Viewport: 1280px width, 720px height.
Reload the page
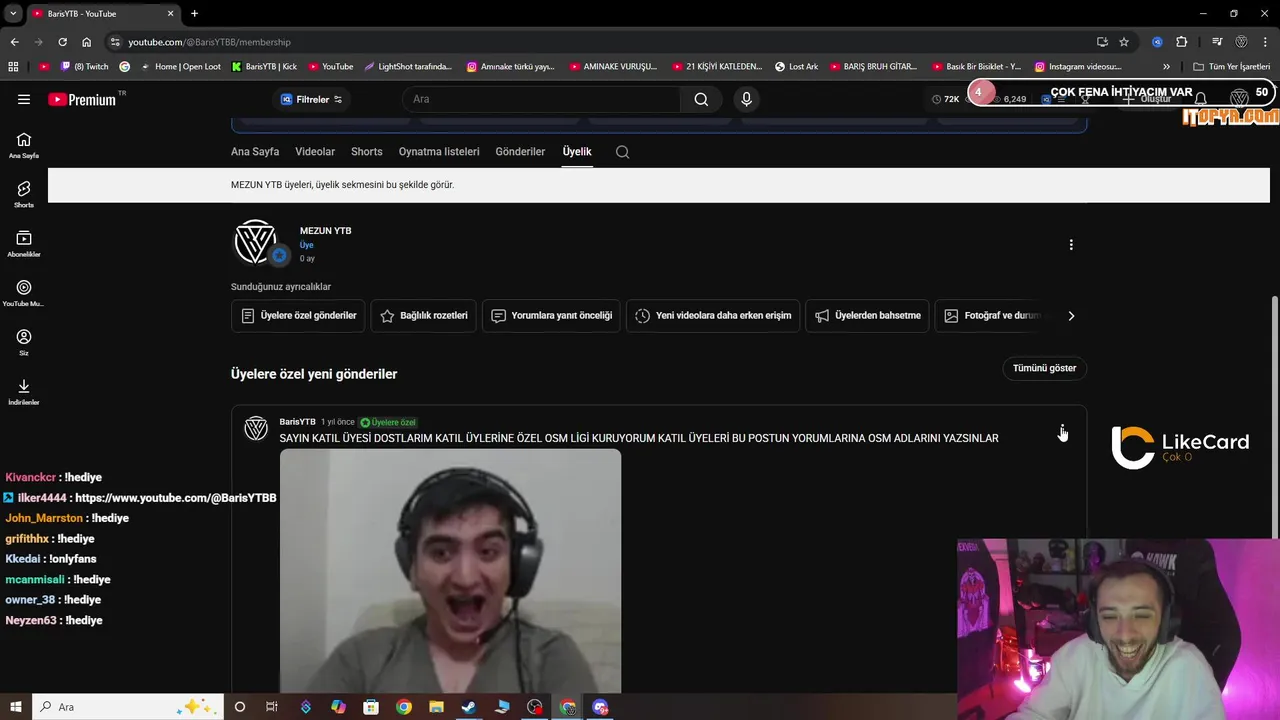point(62,42)
